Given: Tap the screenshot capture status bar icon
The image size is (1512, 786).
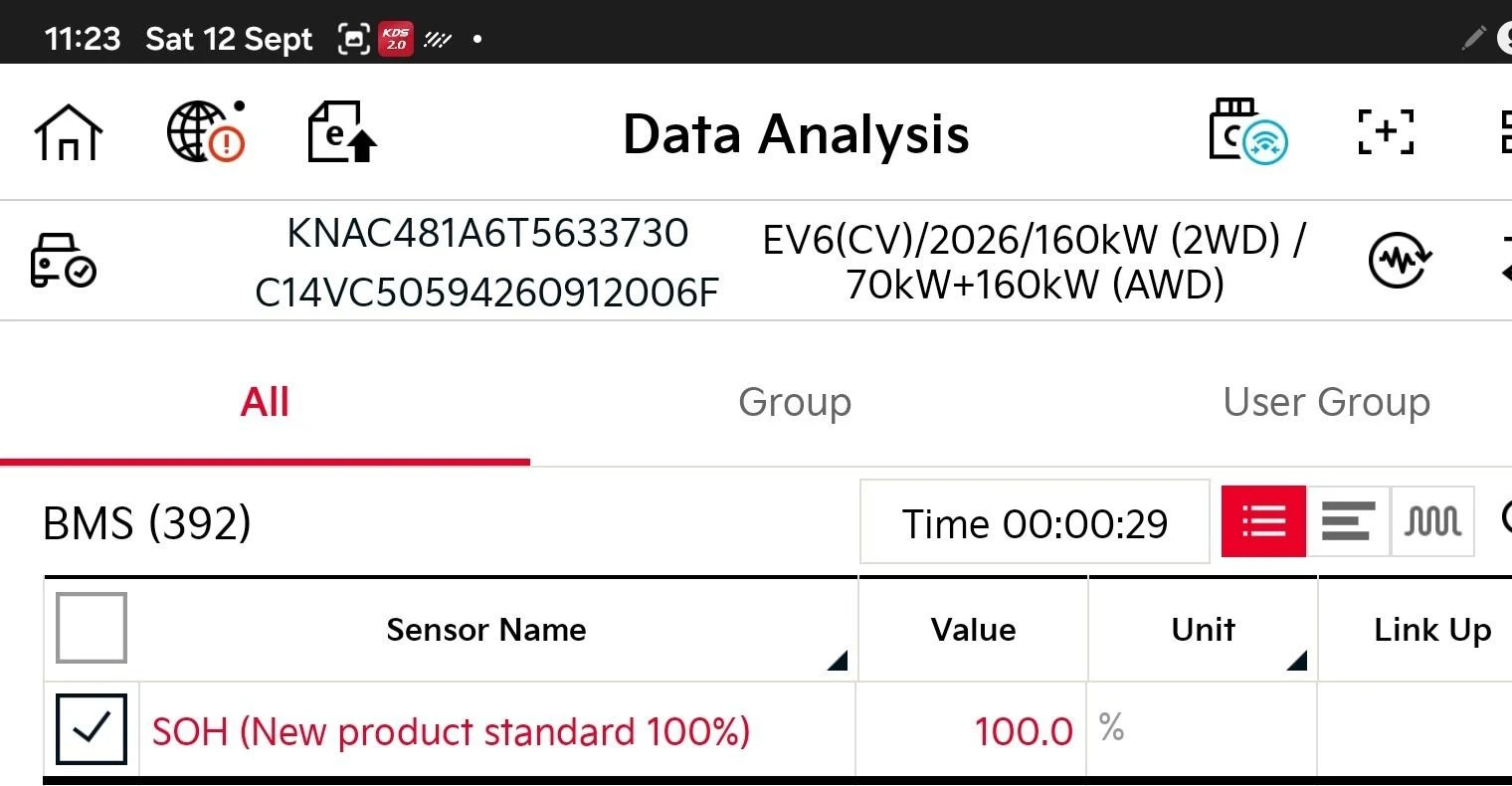Looking at the screenshot, I should pos(353,39).
